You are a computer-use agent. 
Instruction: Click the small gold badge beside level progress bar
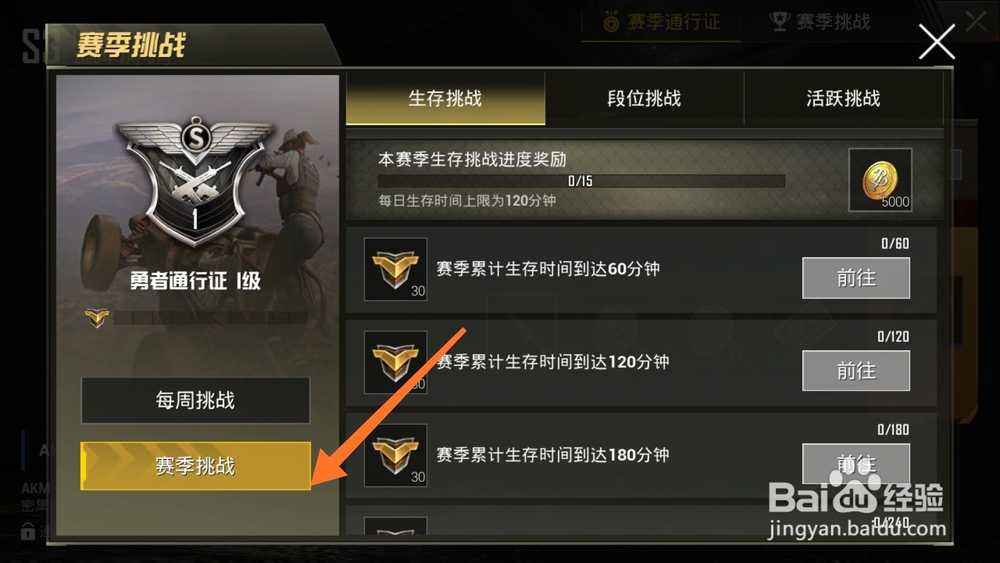point(97,317)
